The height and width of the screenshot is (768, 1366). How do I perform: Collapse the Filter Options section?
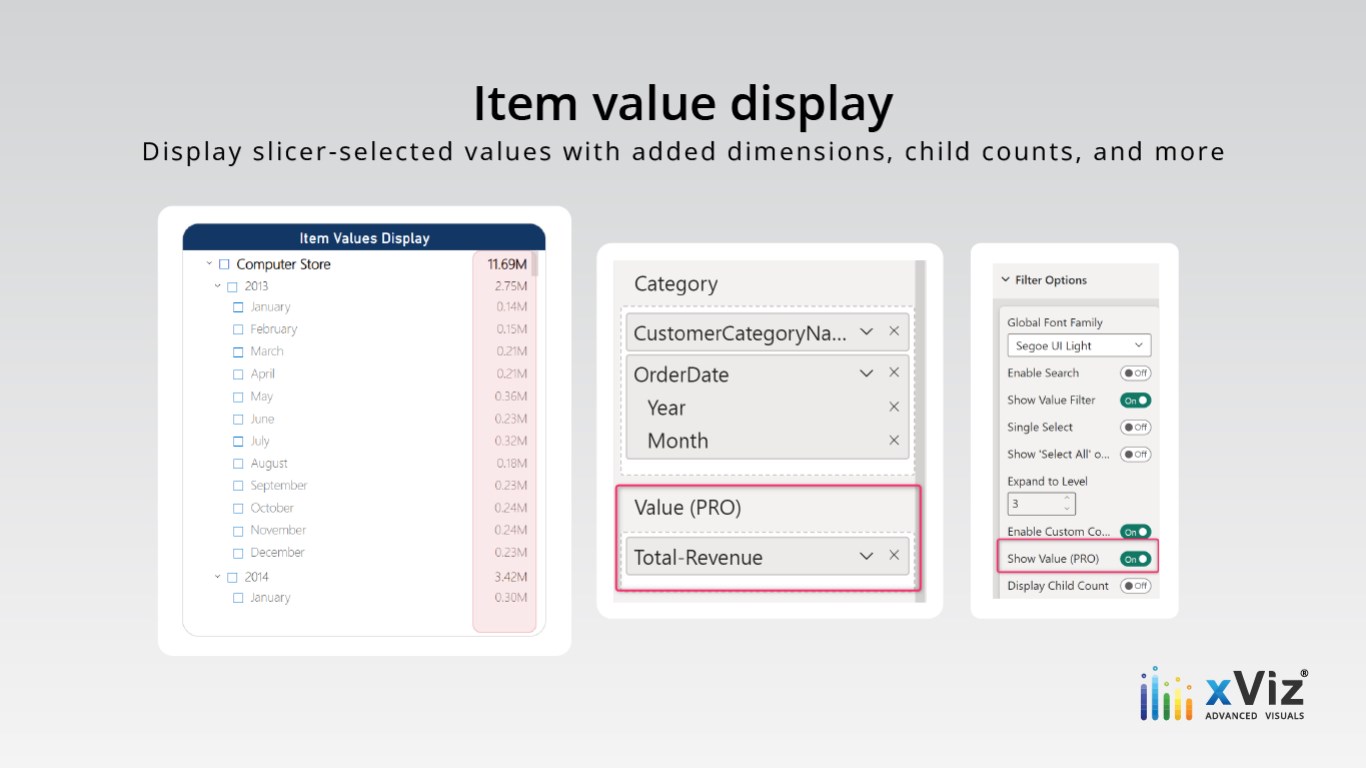pos(1005,280)
